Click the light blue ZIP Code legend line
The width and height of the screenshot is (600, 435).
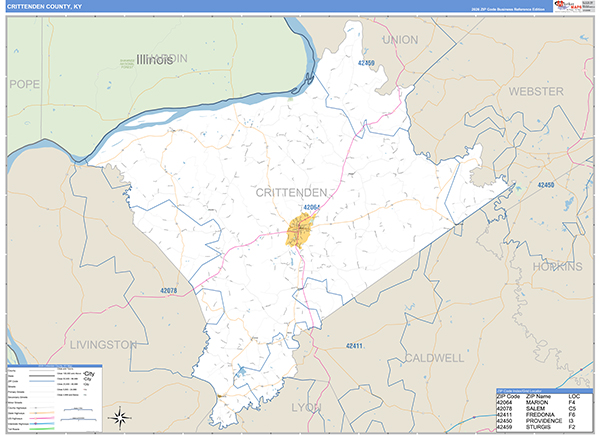(x=42, y=381)
